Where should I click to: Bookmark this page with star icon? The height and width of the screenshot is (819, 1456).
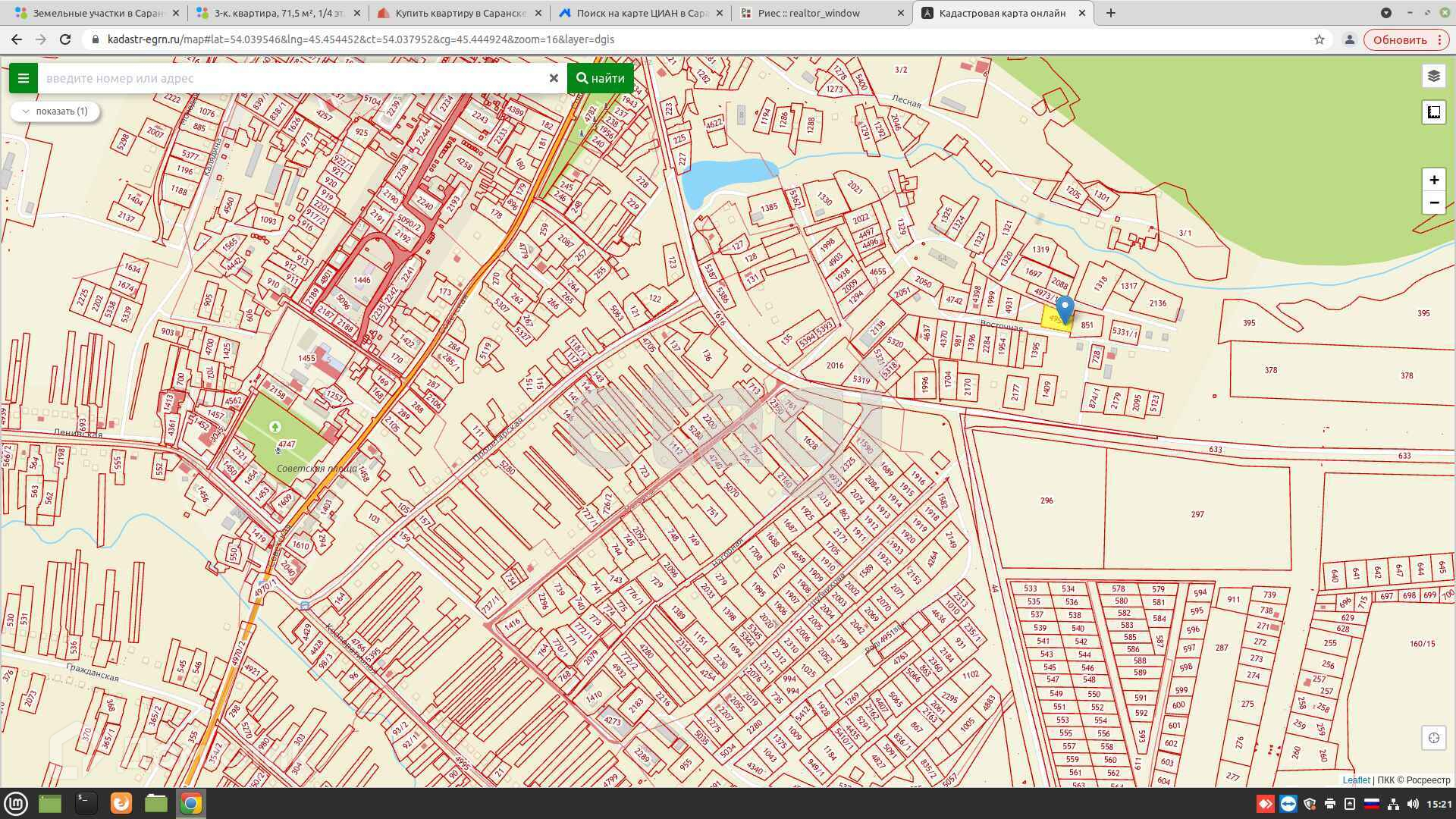1319,39
